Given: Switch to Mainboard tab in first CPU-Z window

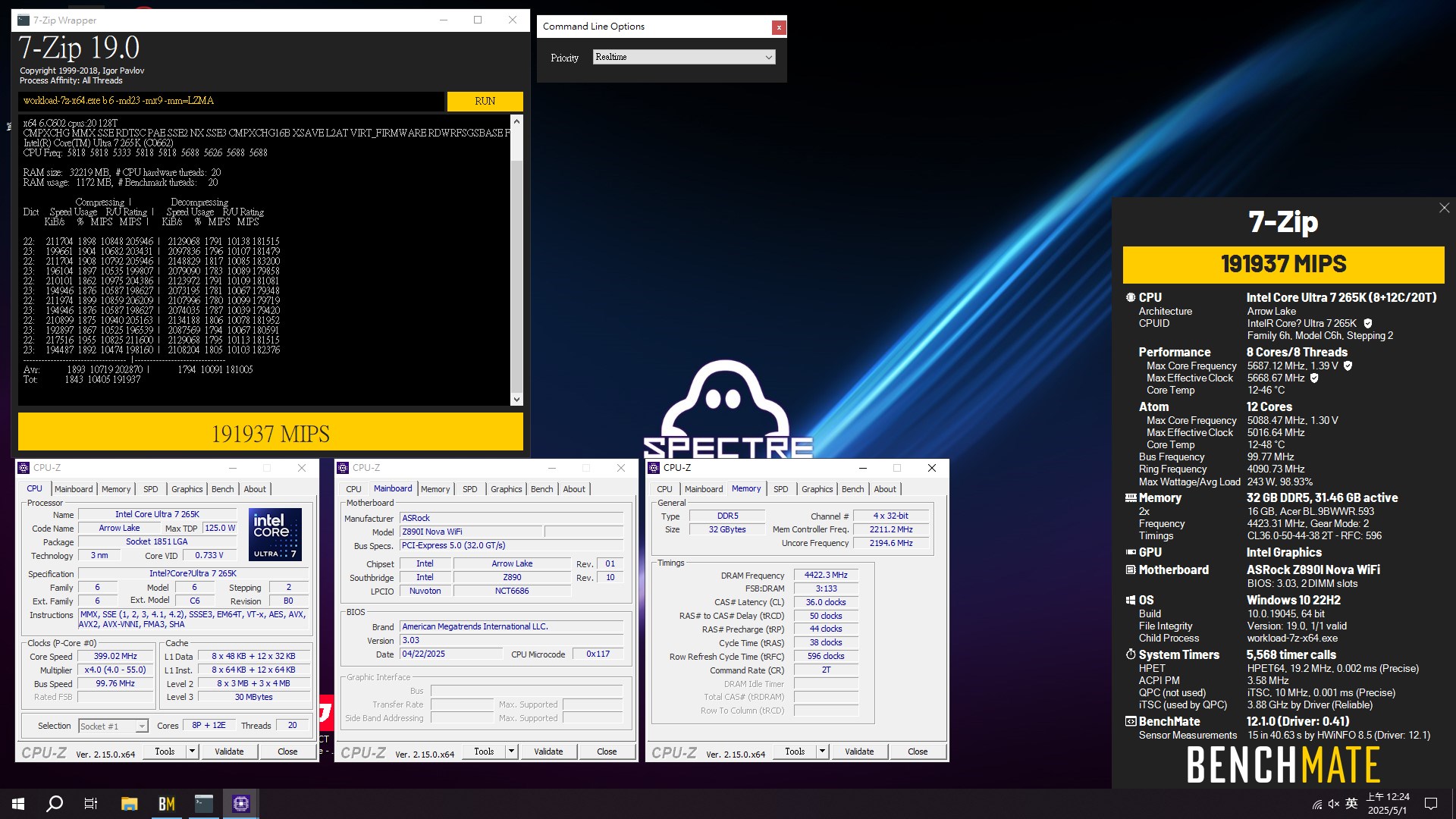Looking at the screenshot, I should (x=74, y=490).
